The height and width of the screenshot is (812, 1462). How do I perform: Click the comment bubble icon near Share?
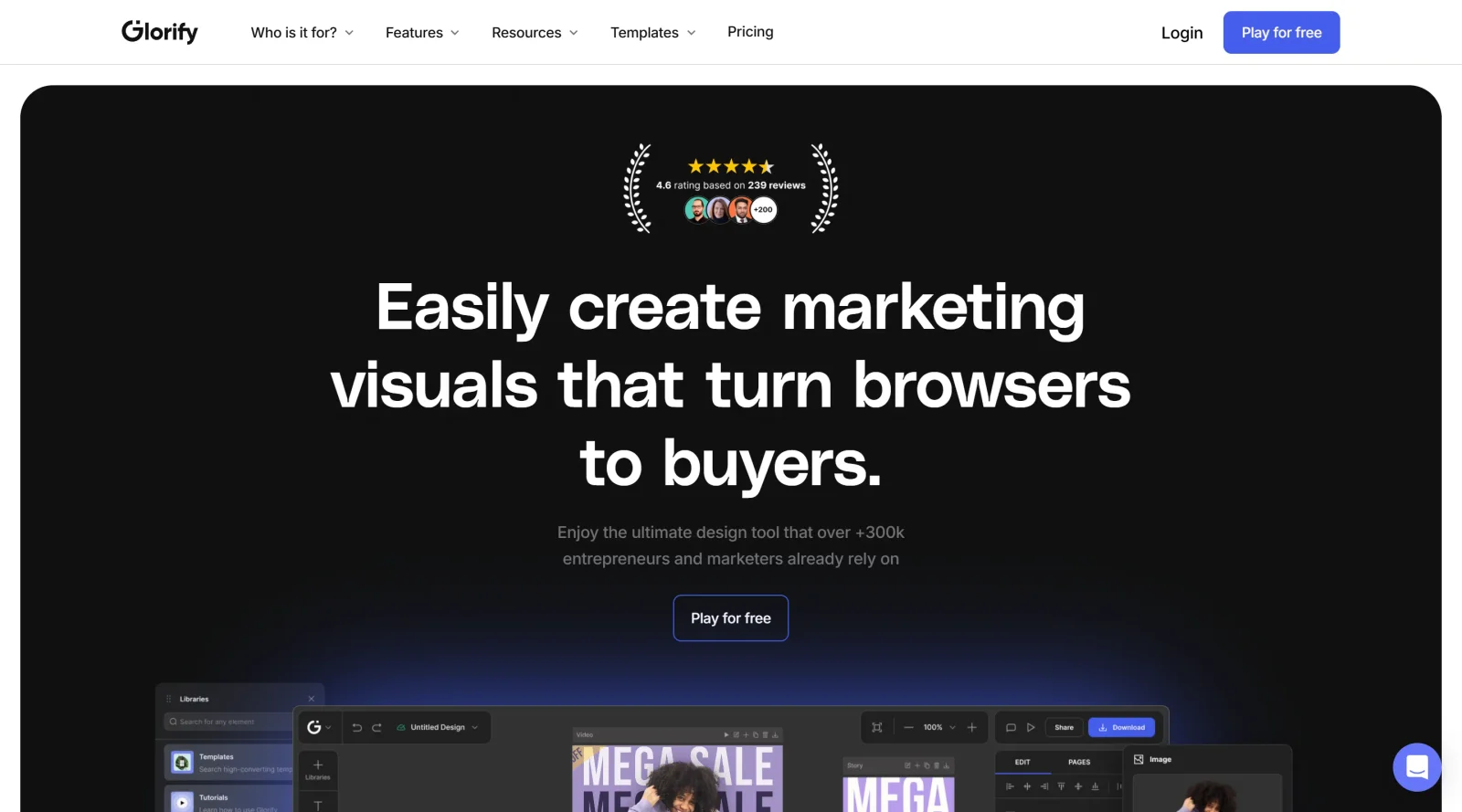point(1011,727)
